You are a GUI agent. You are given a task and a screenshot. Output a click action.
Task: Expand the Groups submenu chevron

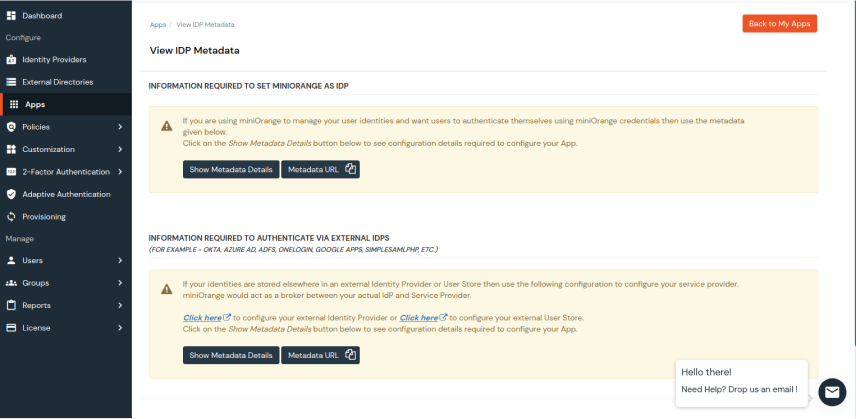tap(120, 283)
